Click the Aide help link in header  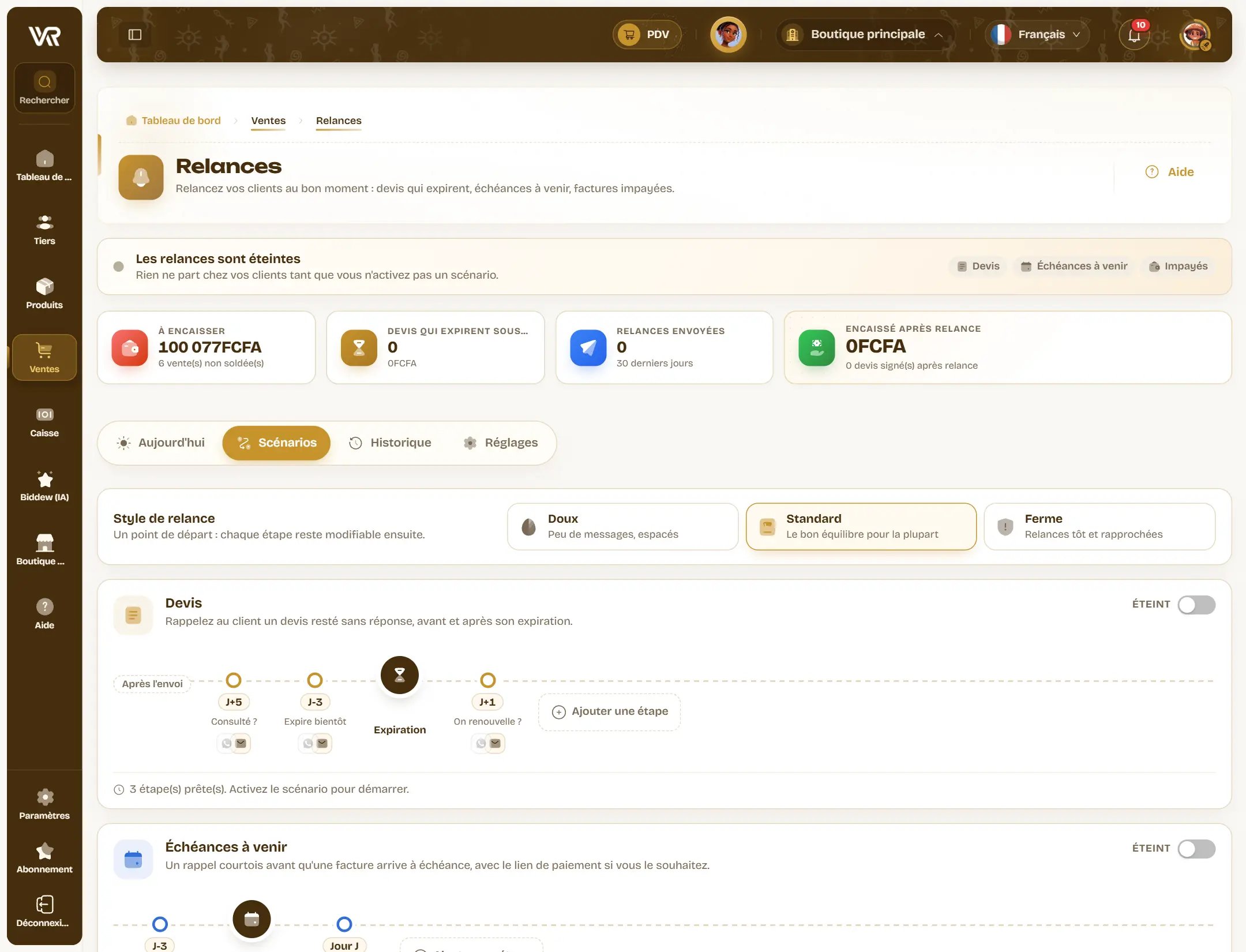(1170, 172)
